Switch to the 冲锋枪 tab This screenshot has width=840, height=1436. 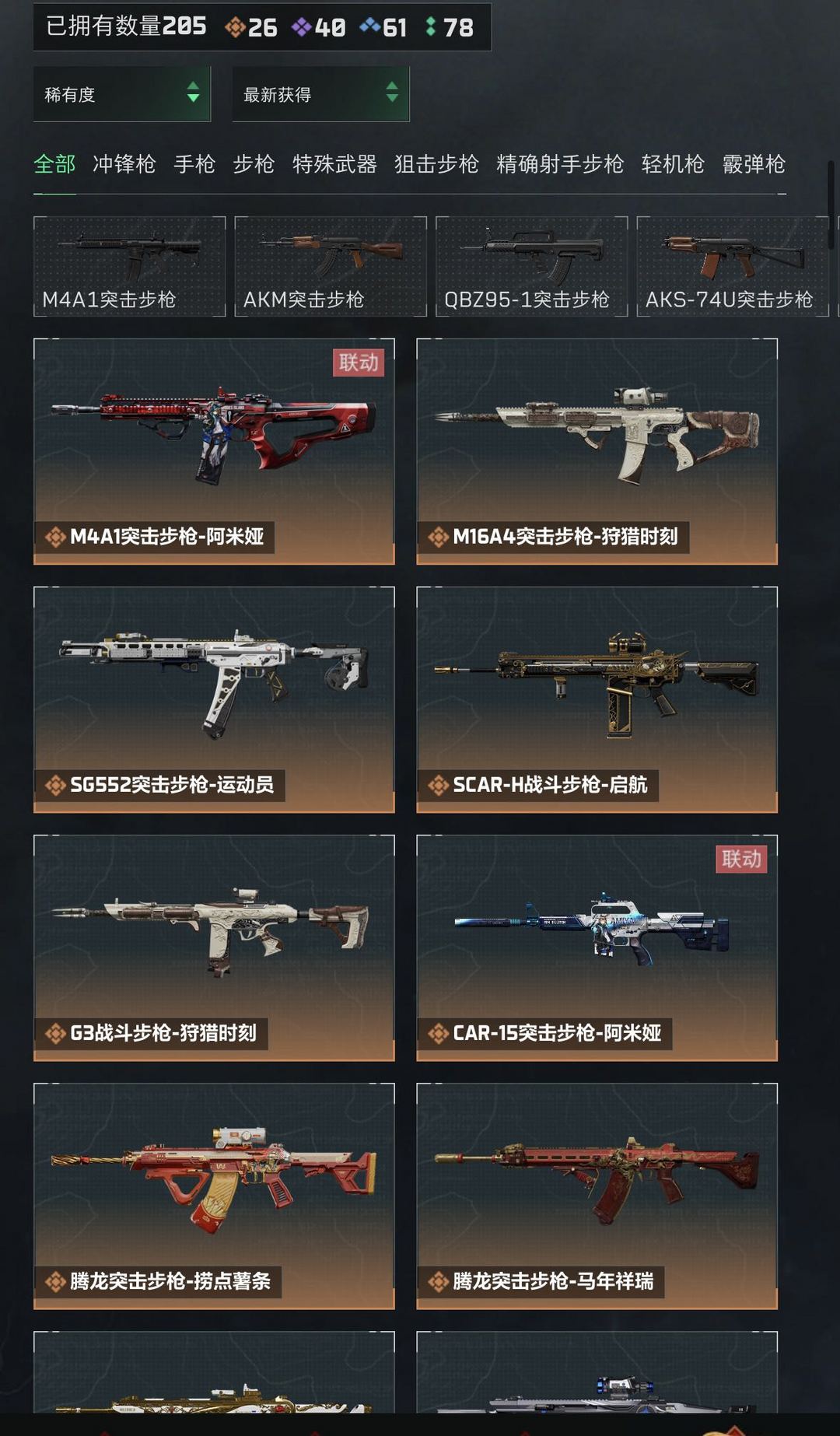point(124,164)
